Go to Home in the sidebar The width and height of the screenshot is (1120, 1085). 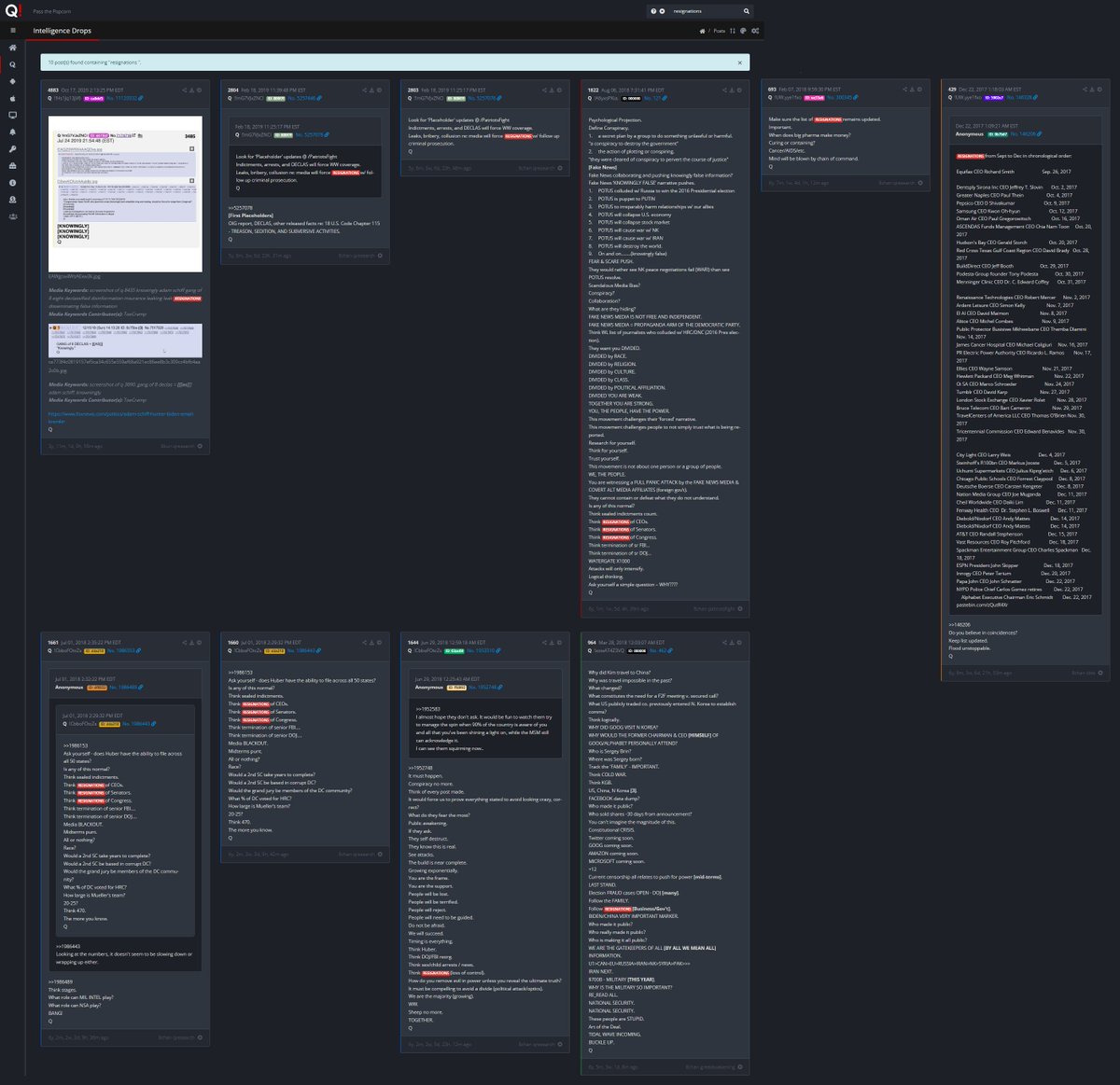(12, 47)
